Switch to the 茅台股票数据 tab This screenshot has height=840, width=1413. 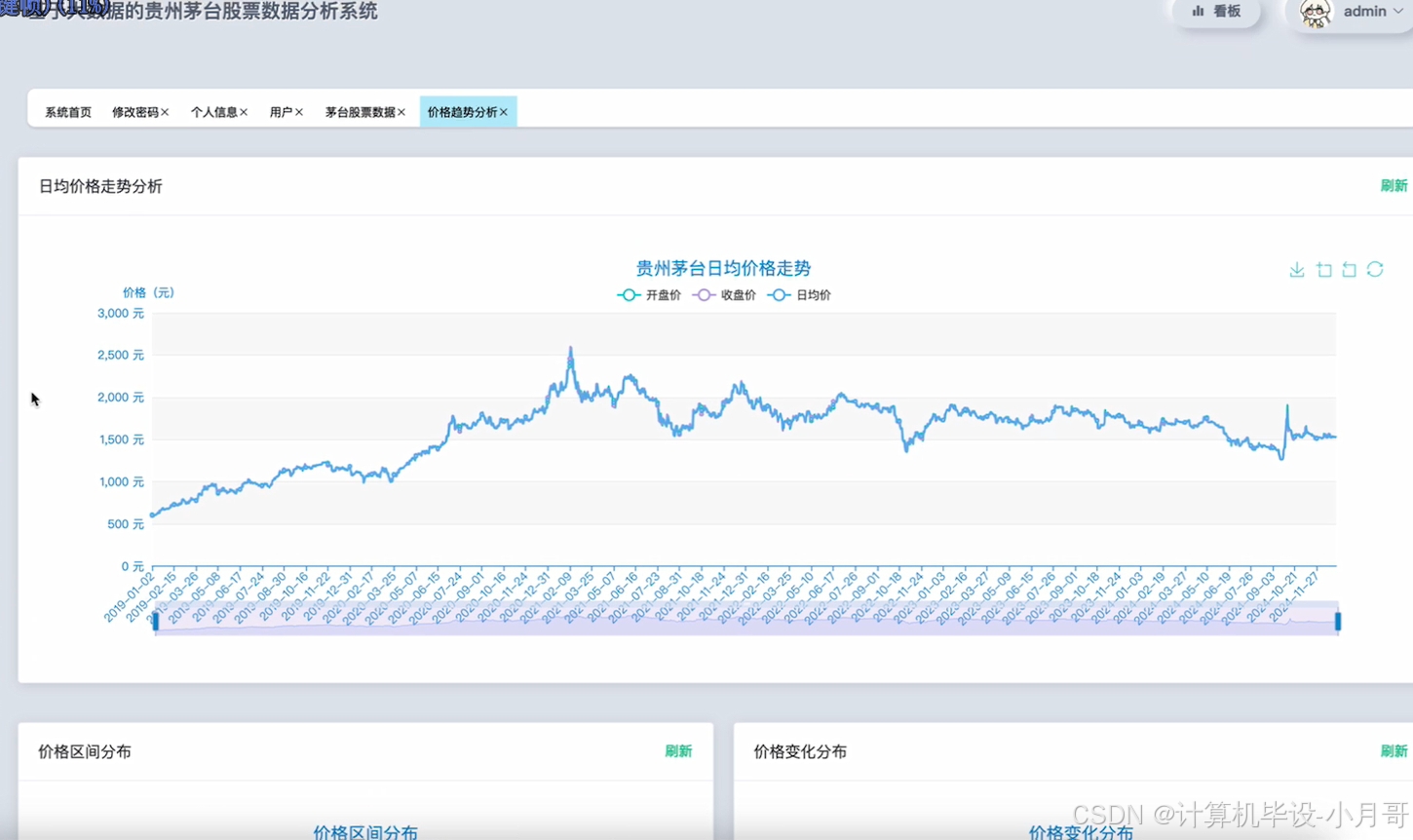click(x=360, y=112)
